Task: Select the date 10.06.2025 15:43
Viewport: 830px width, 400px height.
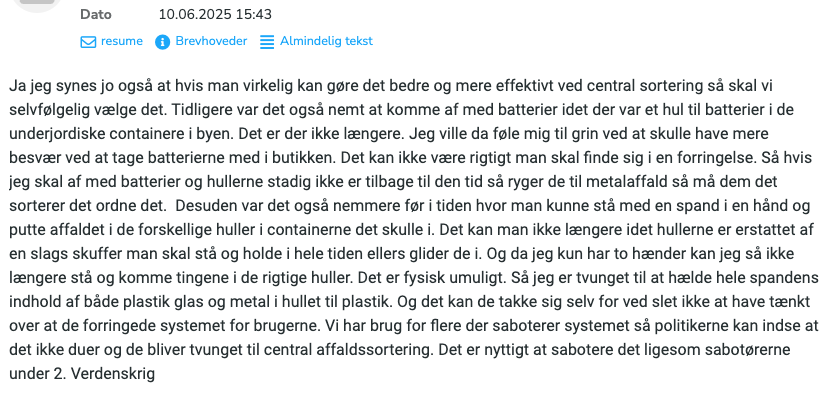Action: (x=215, y=14)
